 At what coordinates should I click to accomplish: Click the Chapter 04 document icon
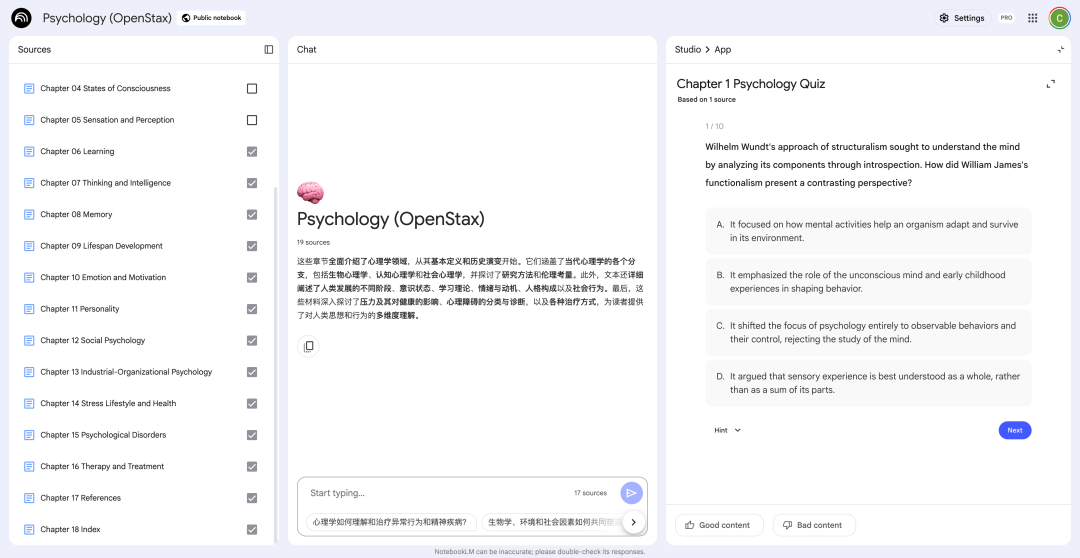(29, 88)
